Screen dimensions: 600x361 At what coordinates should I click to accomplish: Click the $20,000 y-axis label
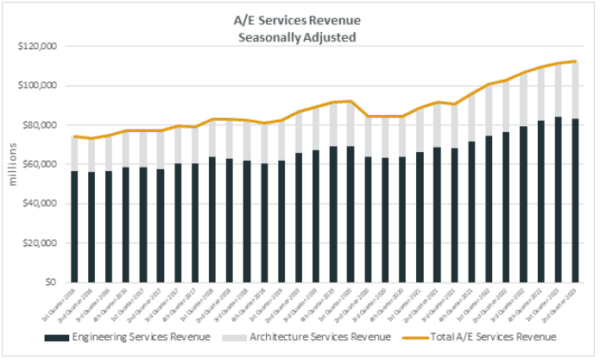pyautogui.click(x=39, y=243)
